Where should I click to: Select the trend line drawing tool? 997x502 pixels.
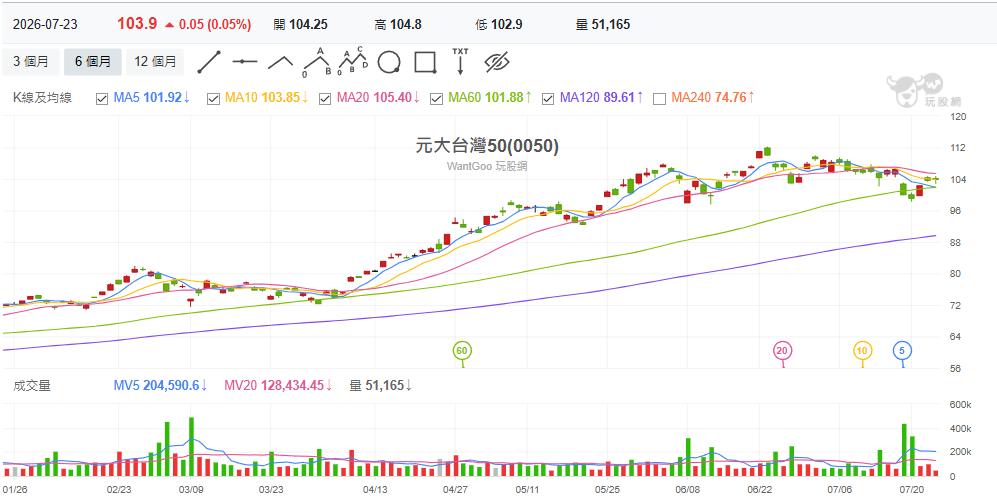[x=209, y=62]
